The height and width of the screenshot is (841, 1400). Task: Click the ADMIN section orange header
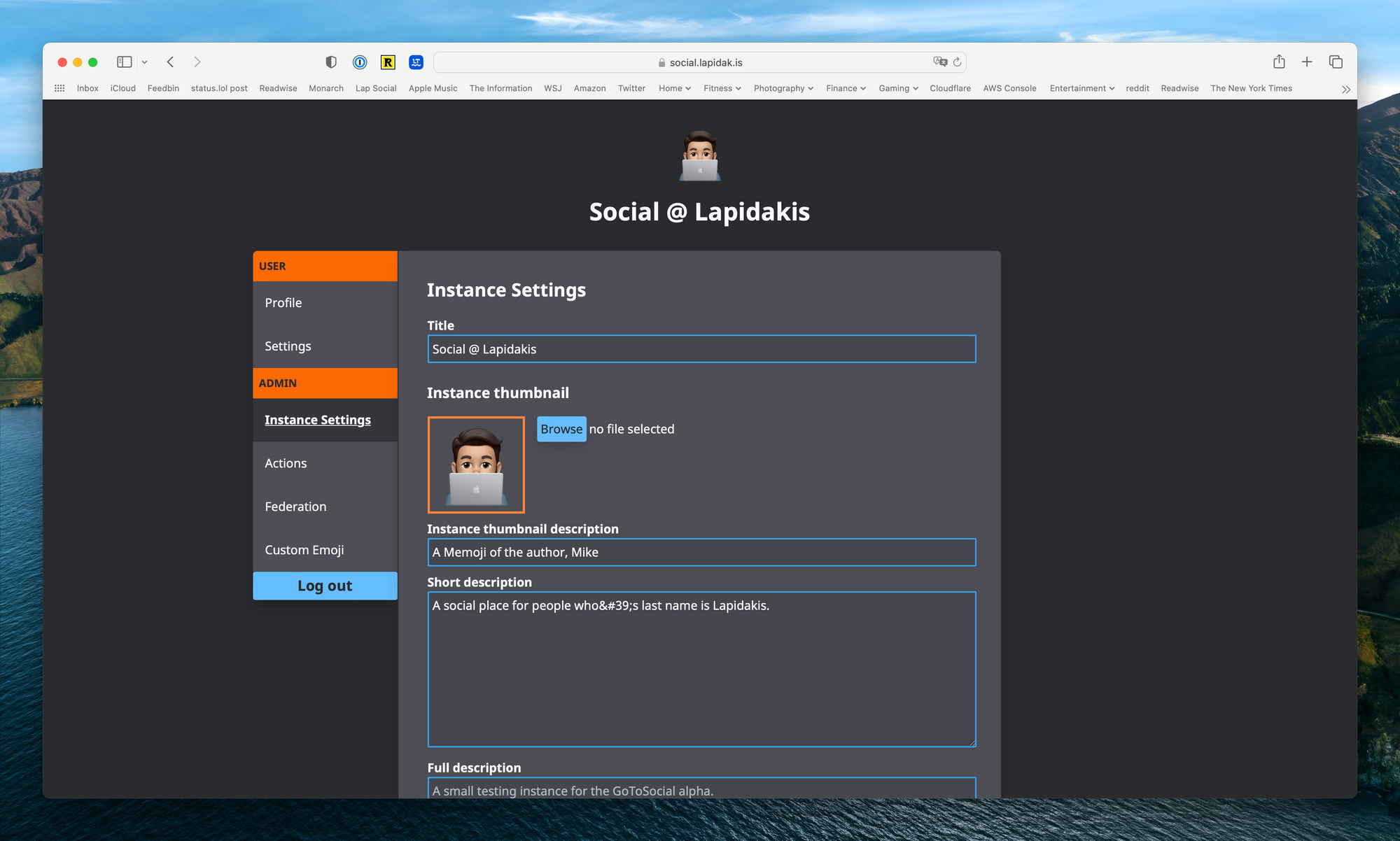[x=324, y=382]
